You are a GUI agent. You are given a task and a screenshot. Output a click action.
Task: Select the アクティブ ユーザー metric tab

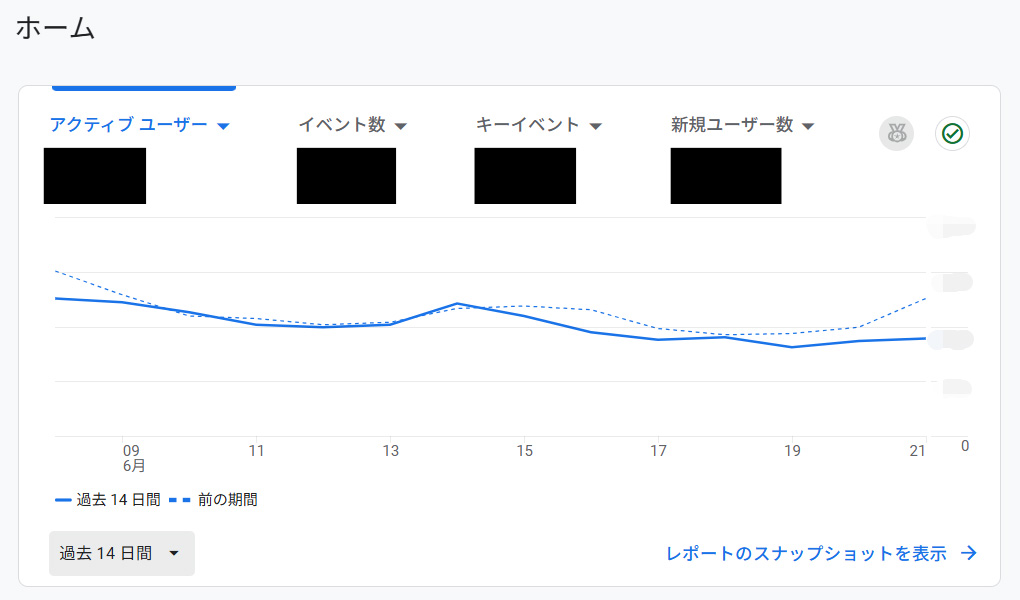(x=129, y=124)
